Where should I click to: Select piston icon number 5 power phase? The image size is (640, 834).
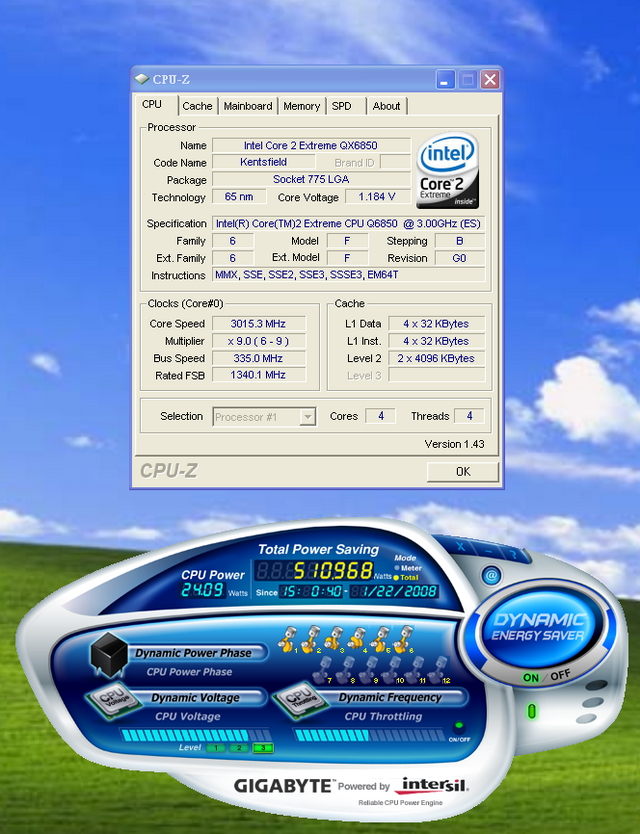tap(381, 639)
